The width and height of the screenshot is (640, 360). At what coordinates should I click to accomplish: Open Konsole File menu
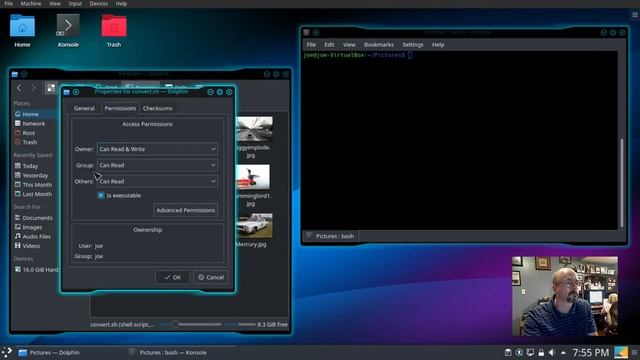[311, 44]
